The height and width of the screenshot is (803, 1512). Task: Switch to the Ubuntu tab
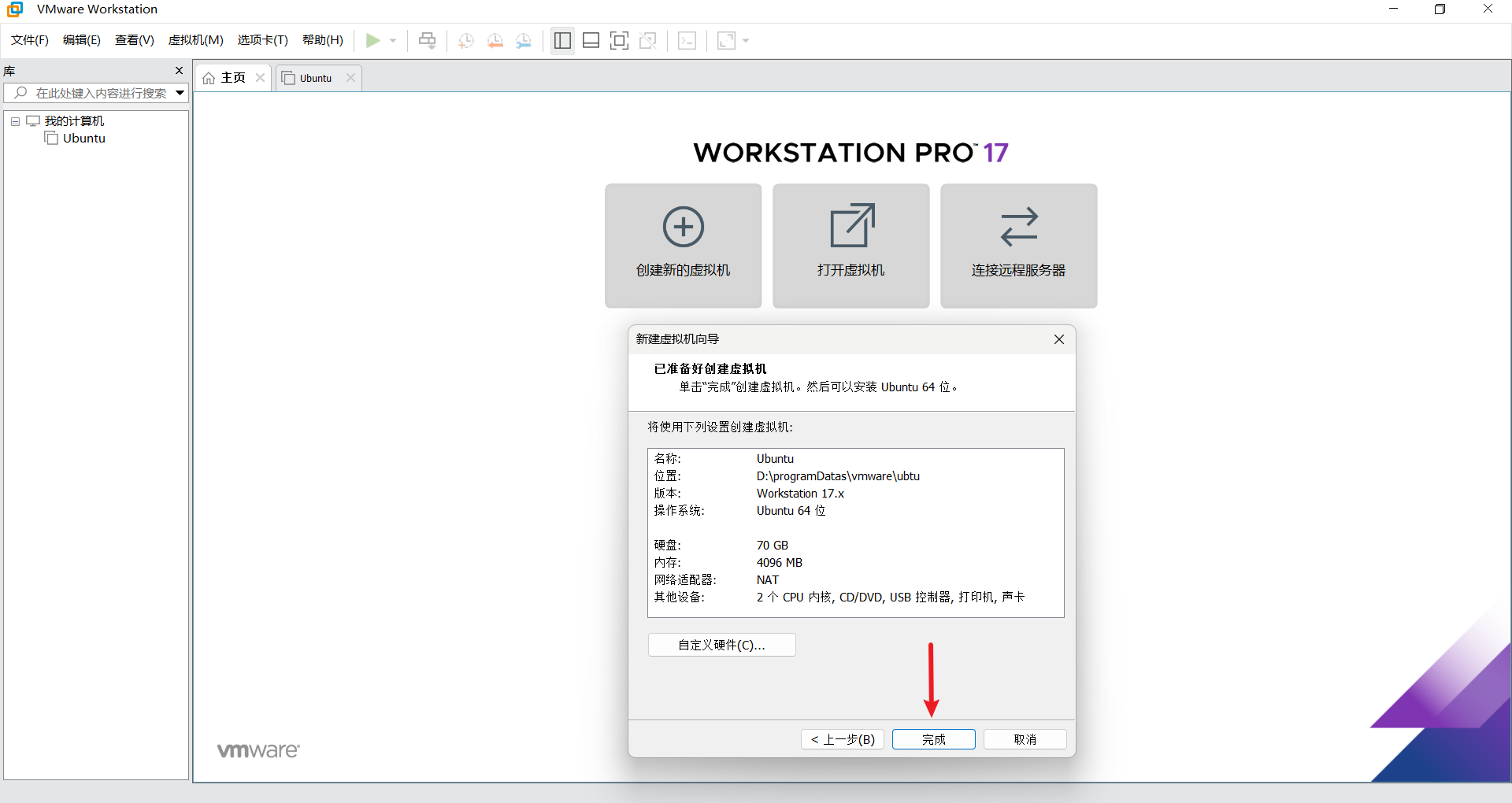(315, 78)
